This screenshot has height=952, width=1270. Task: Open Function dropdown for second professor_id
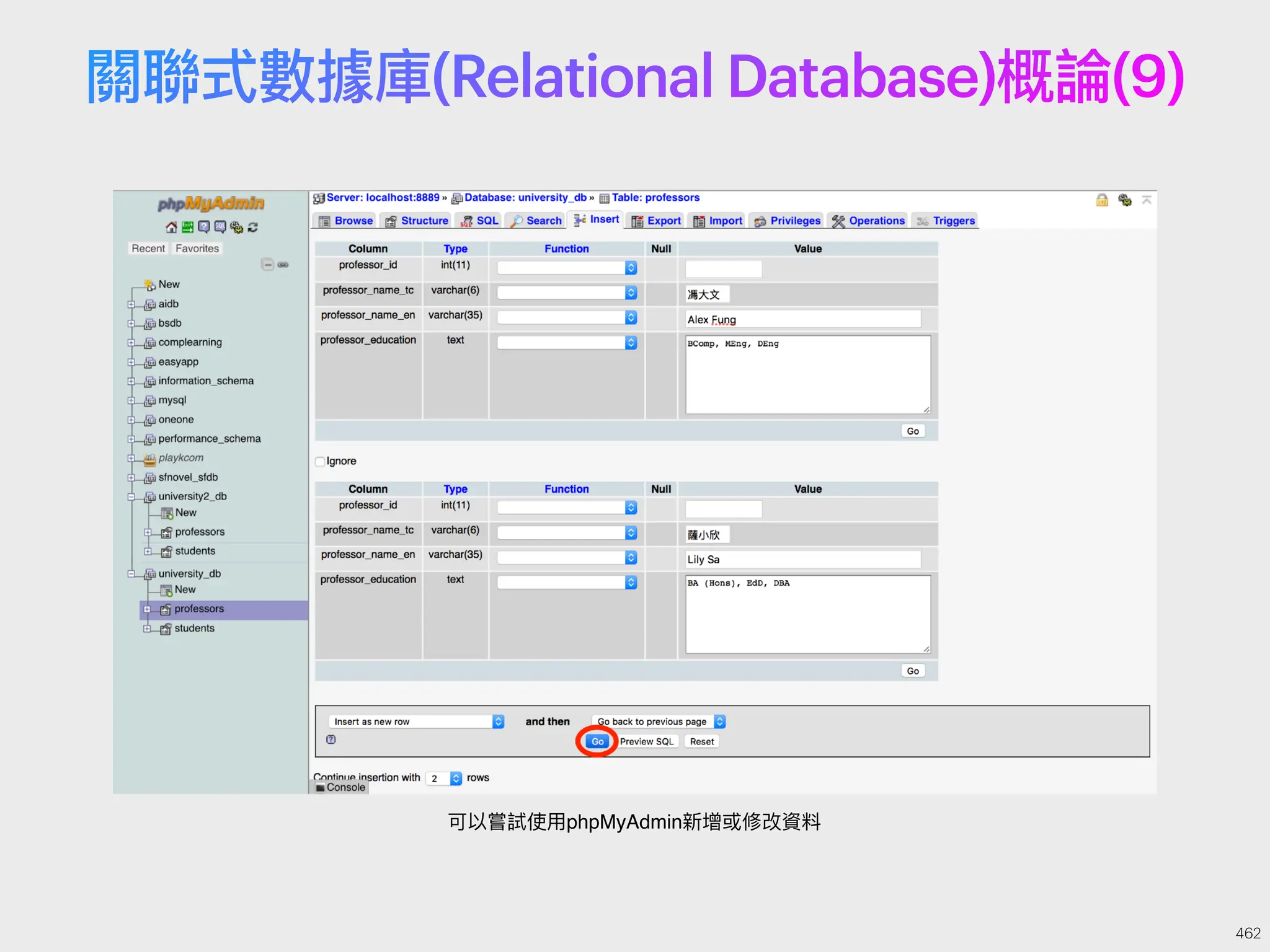pos(567,508)
